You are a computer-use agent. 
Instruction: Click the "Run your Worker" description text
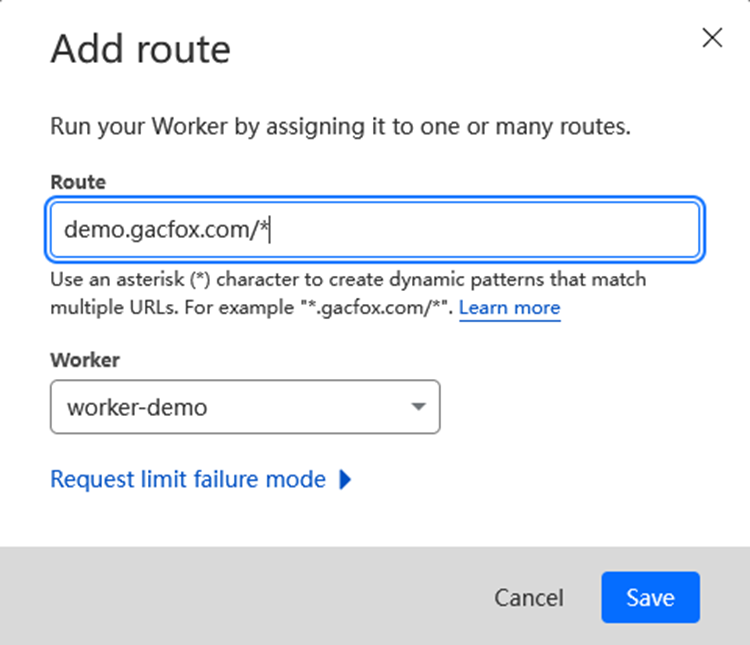(x=340, y=128)
